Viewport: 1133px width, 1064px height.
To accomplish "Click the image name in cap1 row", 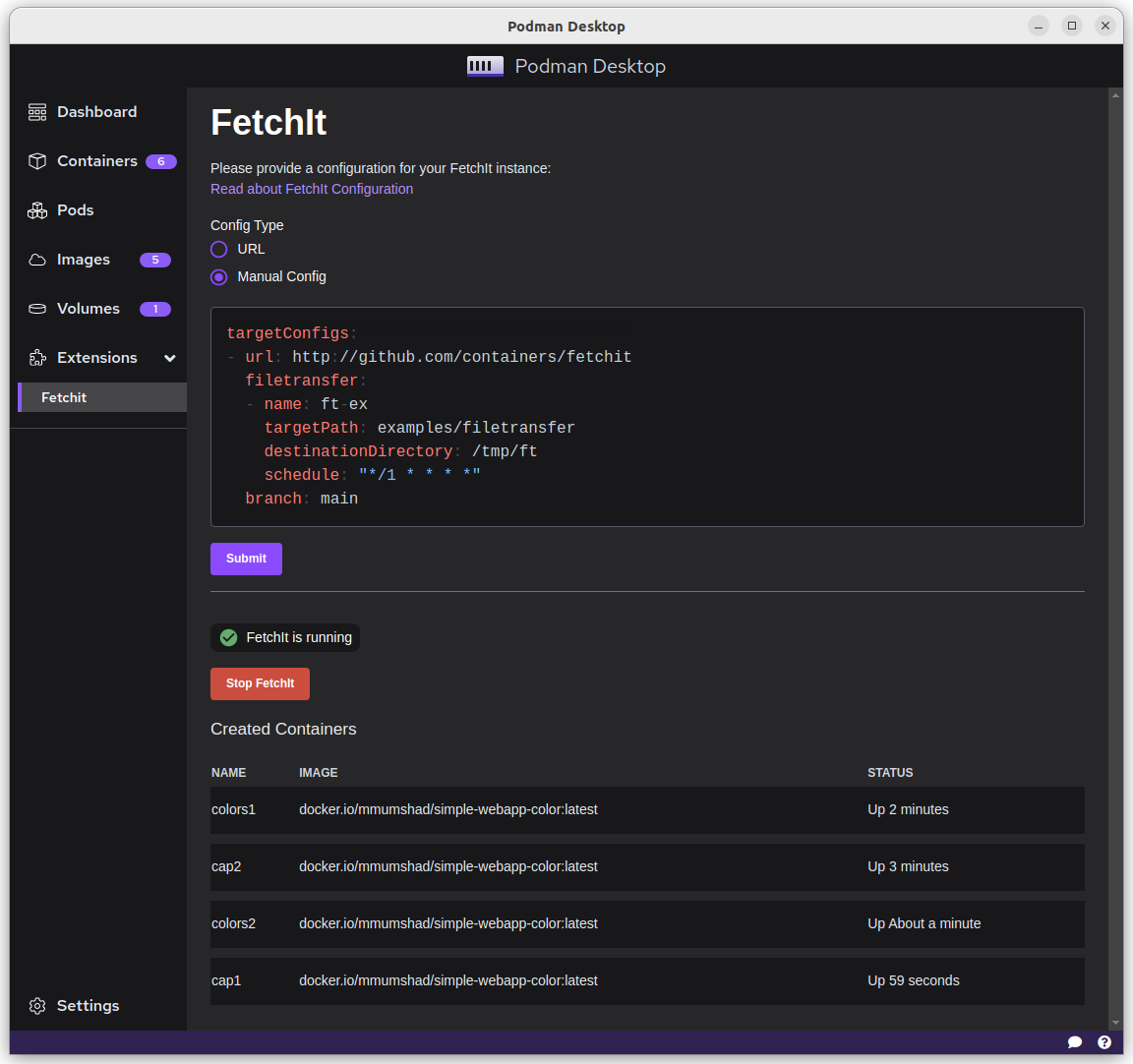I will 448,981.
